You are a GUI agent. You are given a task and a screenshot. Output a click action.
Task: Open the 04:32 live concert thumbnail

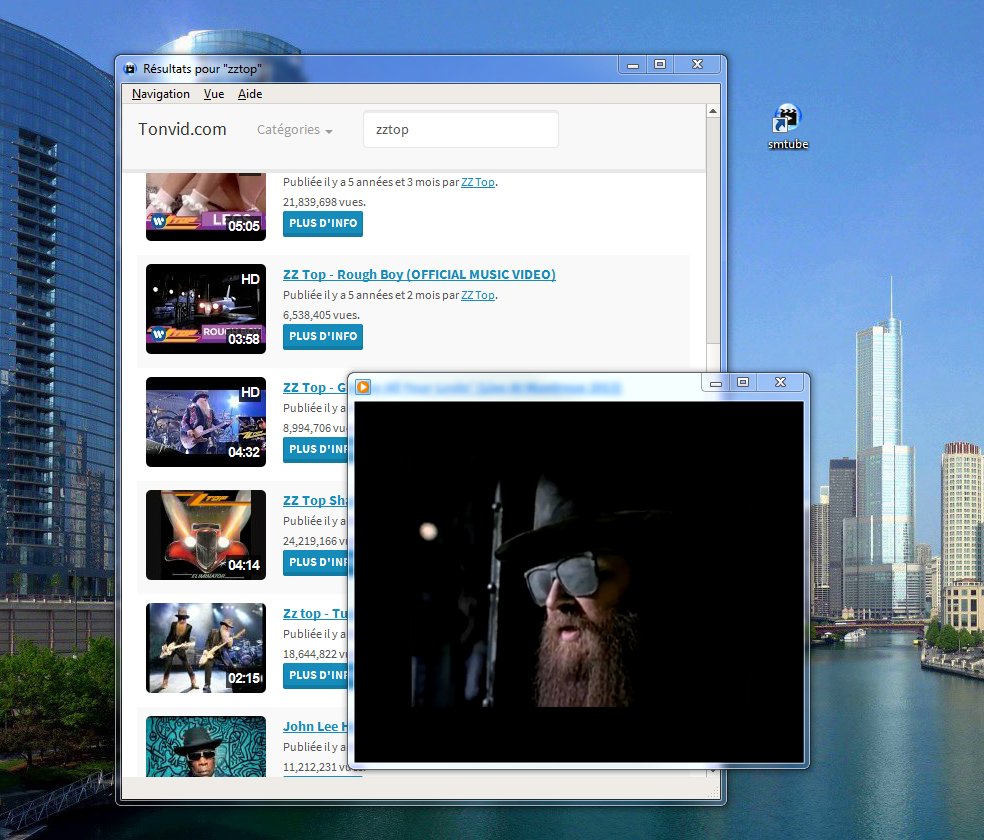(206, 422)
